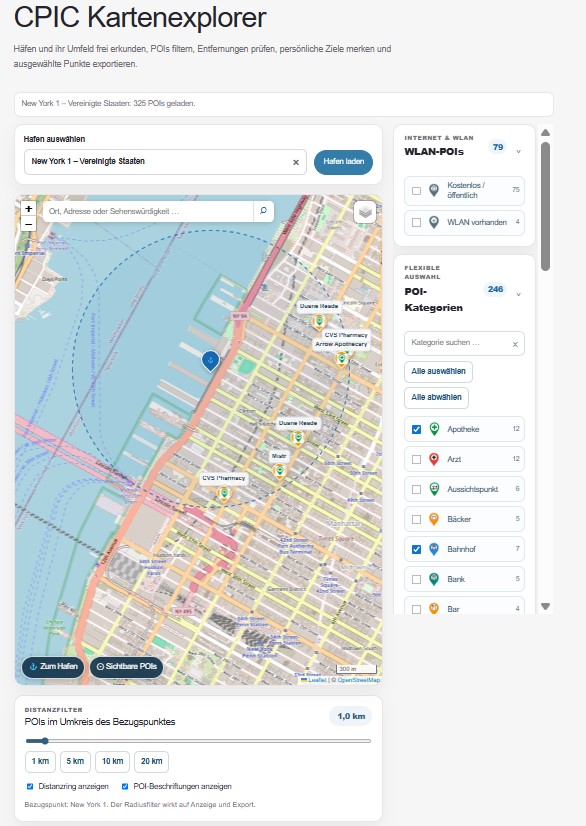
Task: Toggle Distanzring anzeigen checkbox
Action: click(30, 786)
